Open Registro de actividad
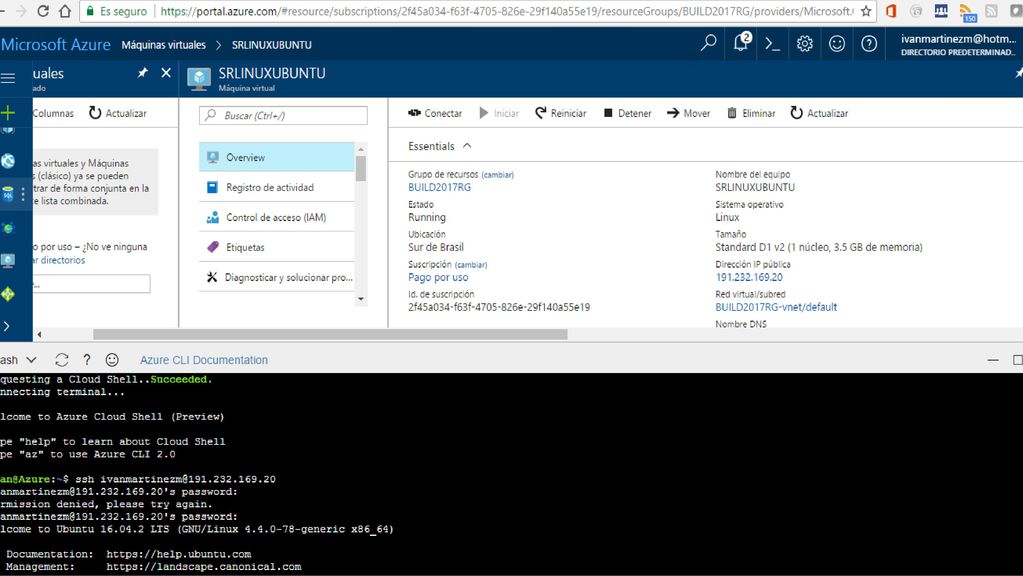The width and height of the screenshot is (1023, 576). [x=276, y=187]
